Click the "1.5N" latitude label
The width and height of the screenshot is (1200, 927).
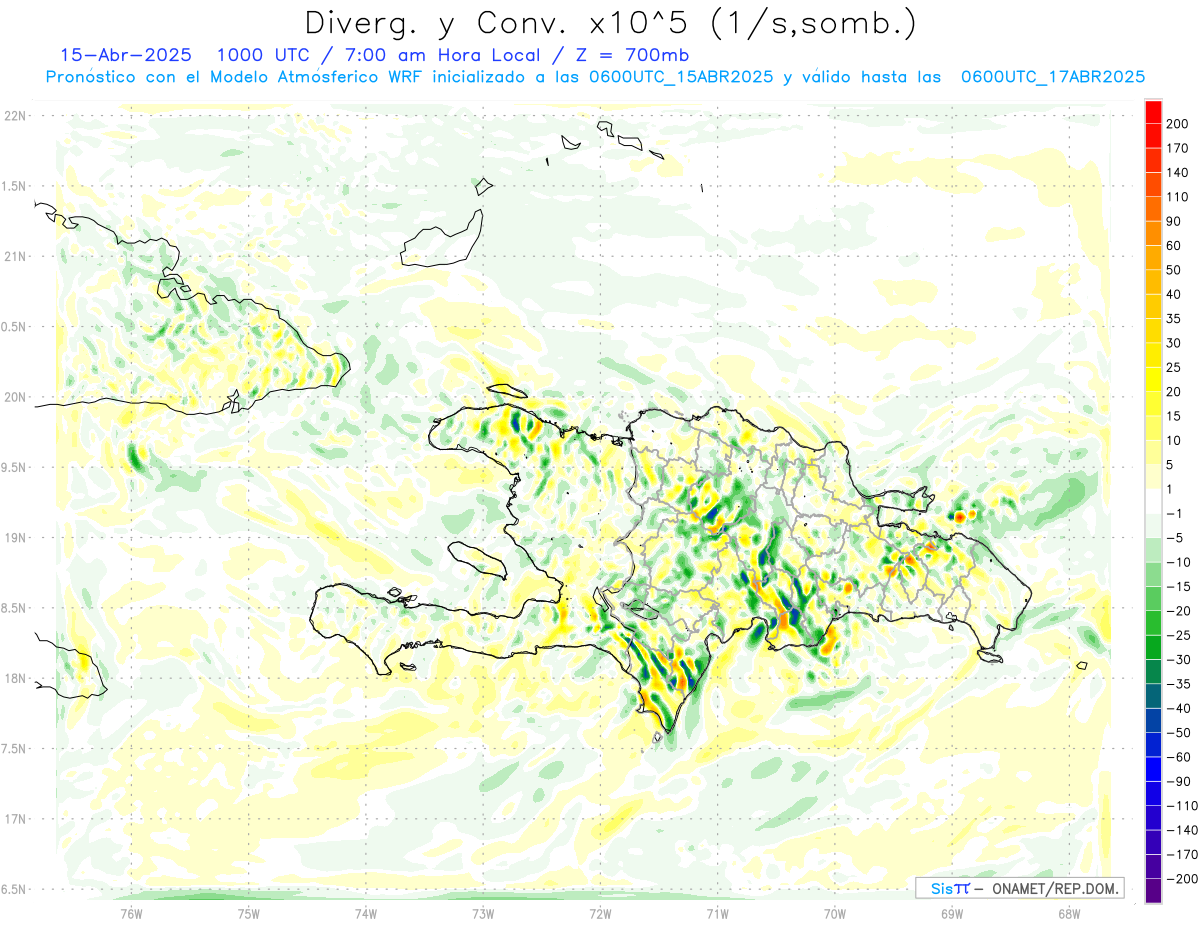pos(13,186)
